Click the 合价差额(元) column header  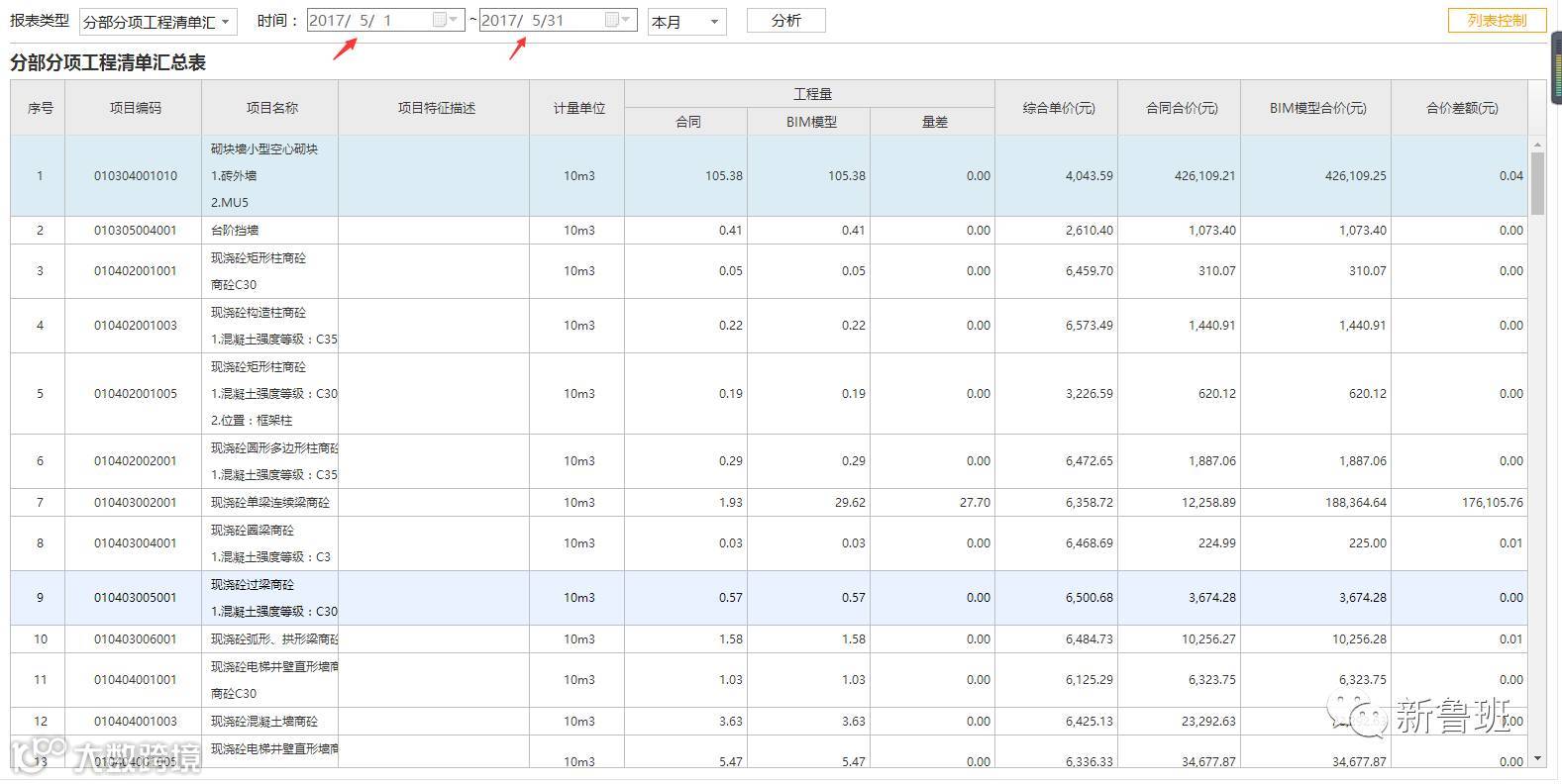point(1461,108)
